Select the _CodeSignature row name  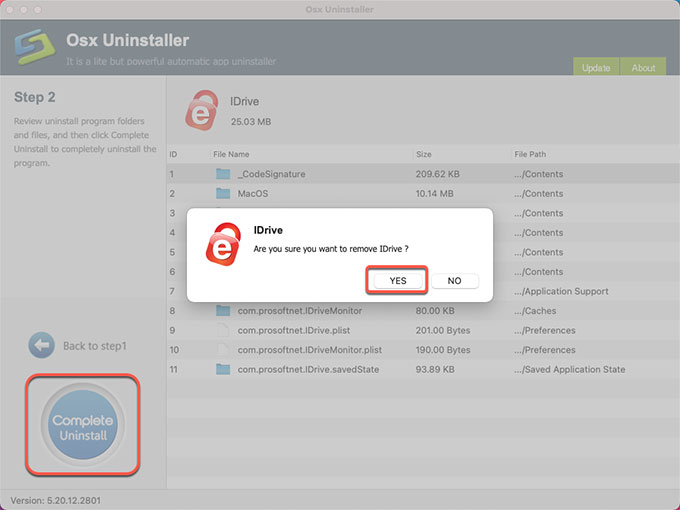click(271, 174)
